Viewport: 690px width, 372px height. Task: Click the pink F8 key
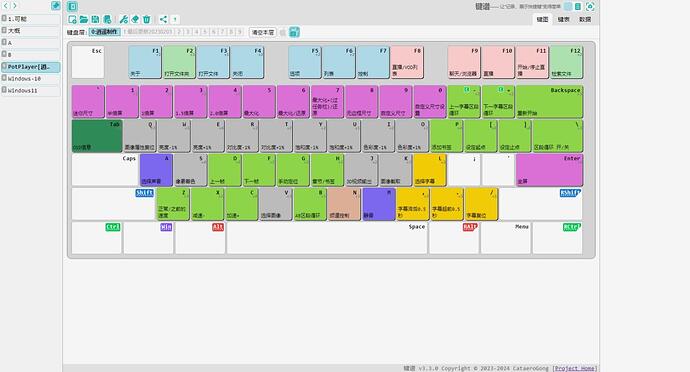click(x=407, y=62)
